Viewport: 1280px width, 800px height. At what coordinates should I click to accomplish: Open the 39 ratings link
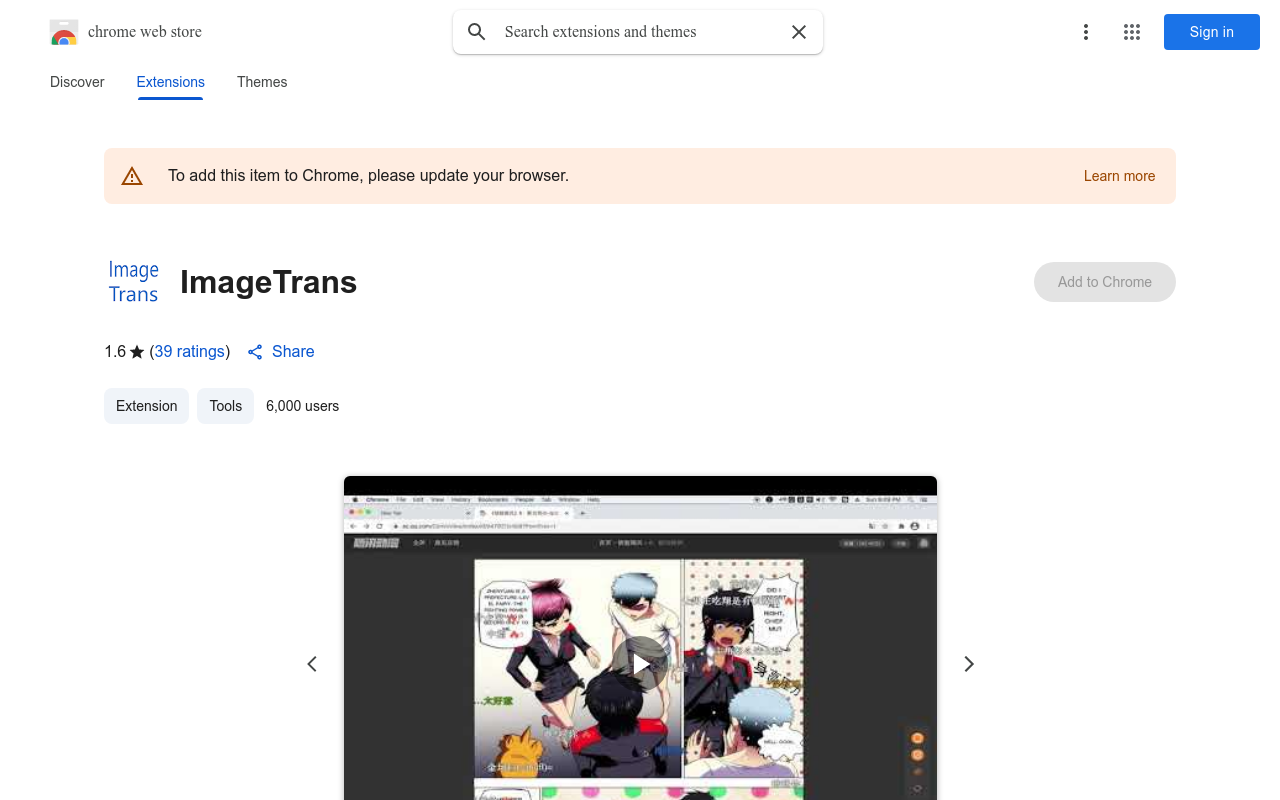[190, 352]
